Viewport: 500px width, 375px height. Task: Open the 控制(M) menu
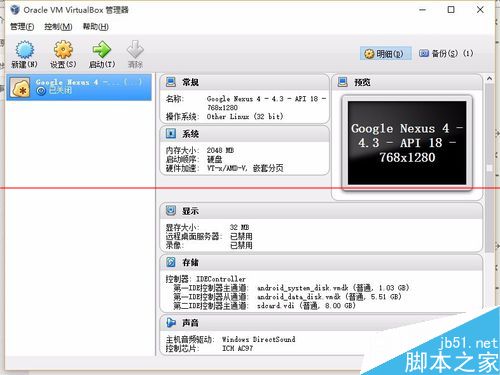58,27
